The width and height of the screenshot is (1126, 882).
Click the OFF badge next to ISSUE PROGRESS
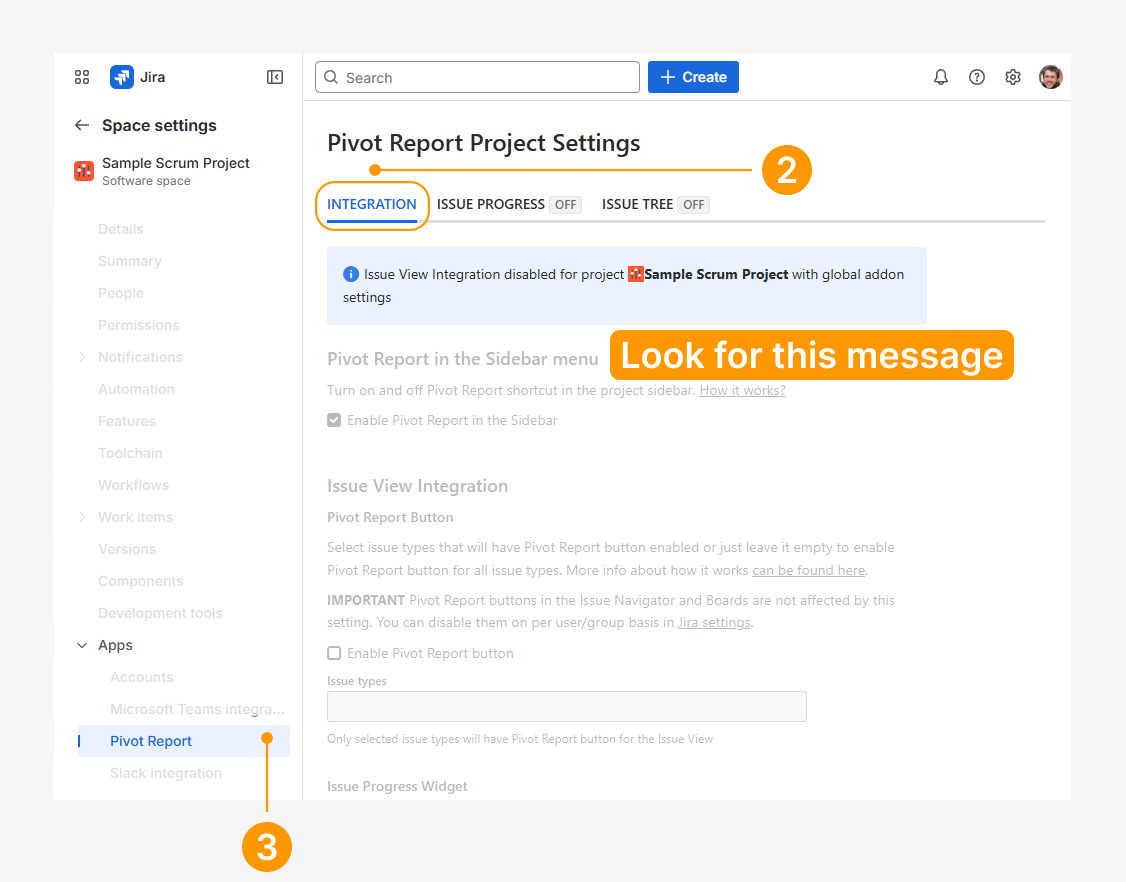pos(565,205)
